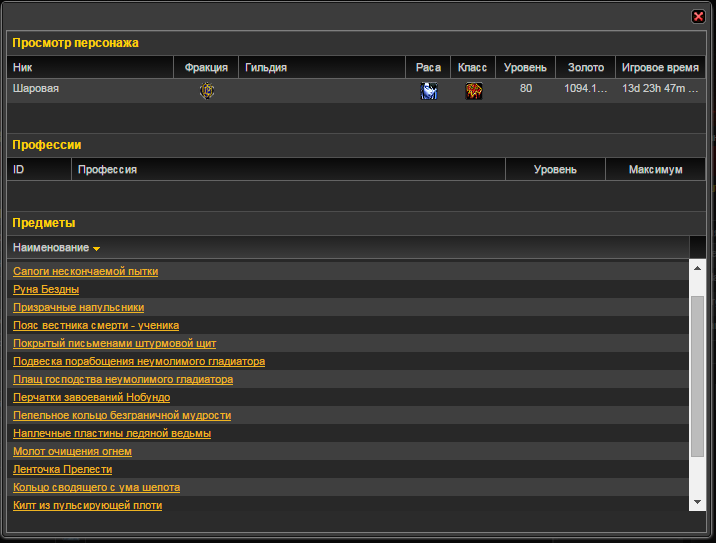
Task: Click the Профессия column header
Action: (107, 170)
